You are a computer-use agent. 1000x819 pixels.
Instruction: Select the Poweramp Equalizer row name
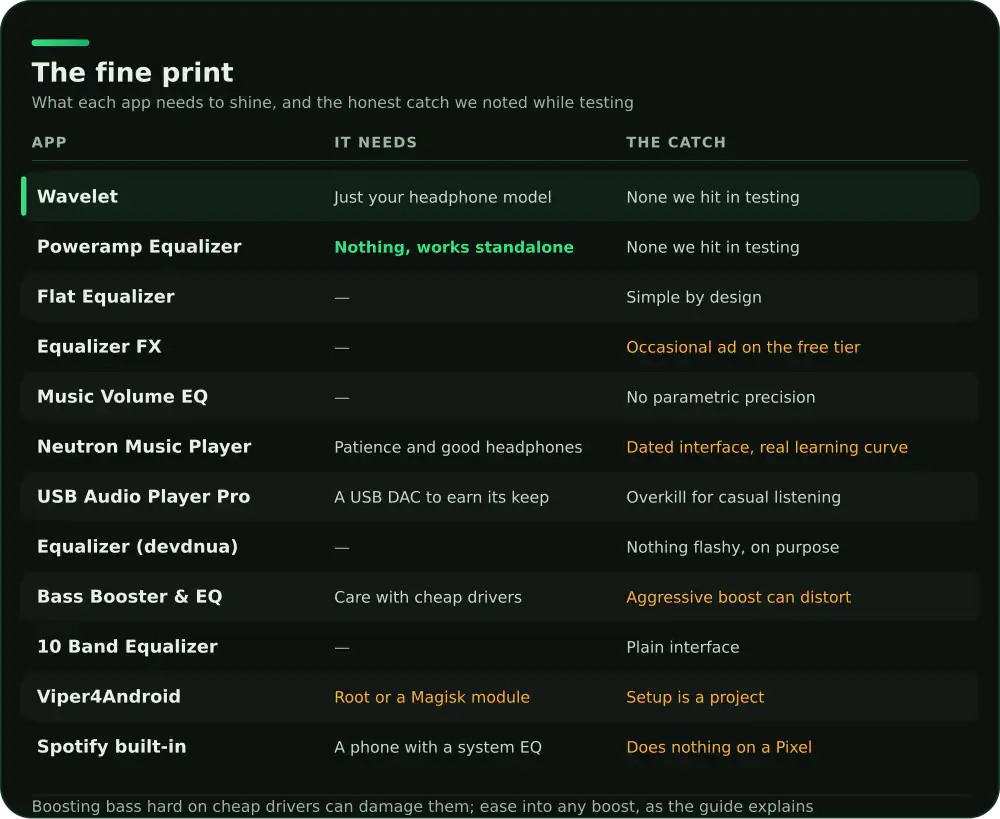tap(139, 247)
